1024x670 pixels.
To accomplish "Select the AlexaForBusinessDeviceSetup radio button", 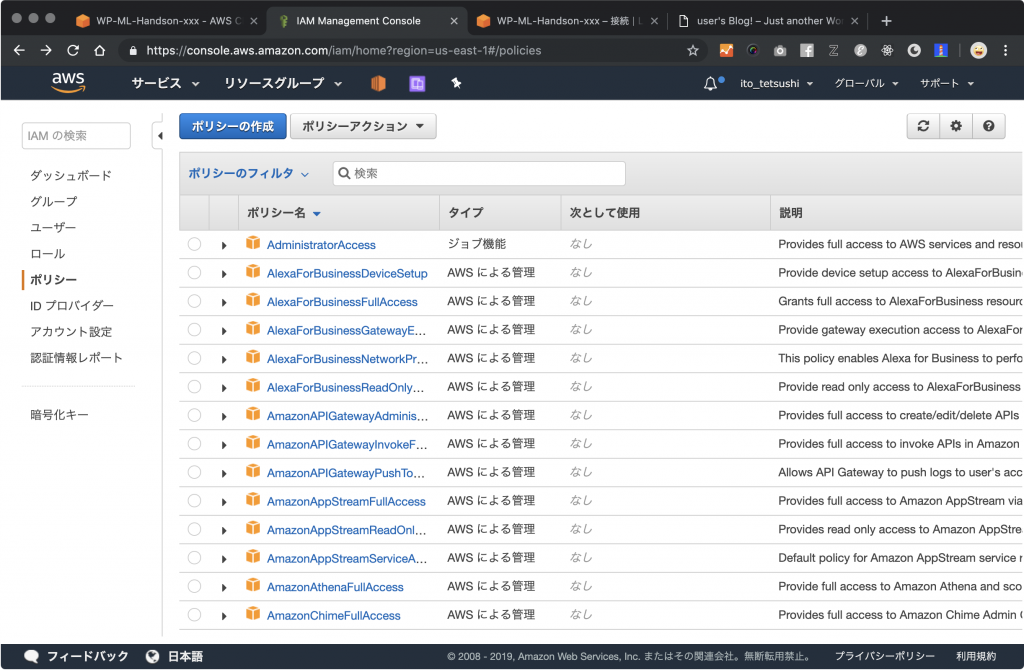I will (x=194, y=272).
